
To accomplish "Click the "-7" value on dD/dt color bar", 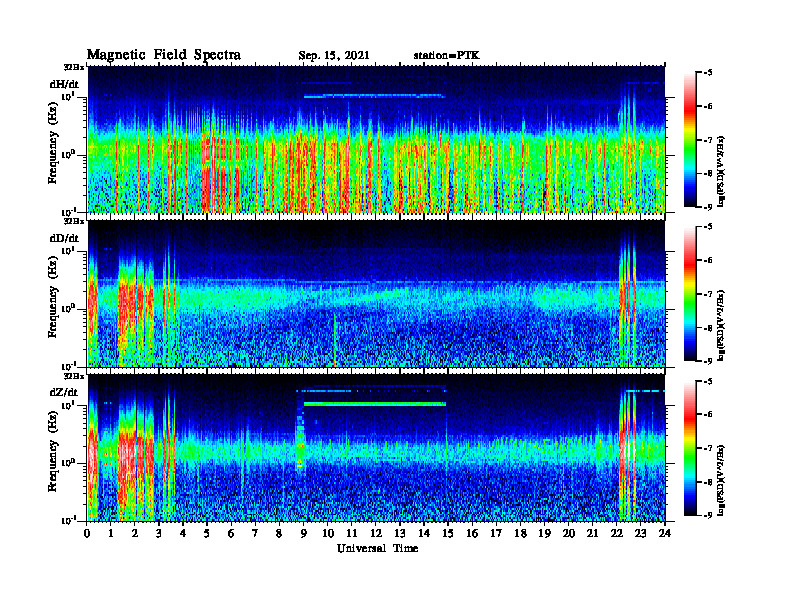I will point(708,294).
